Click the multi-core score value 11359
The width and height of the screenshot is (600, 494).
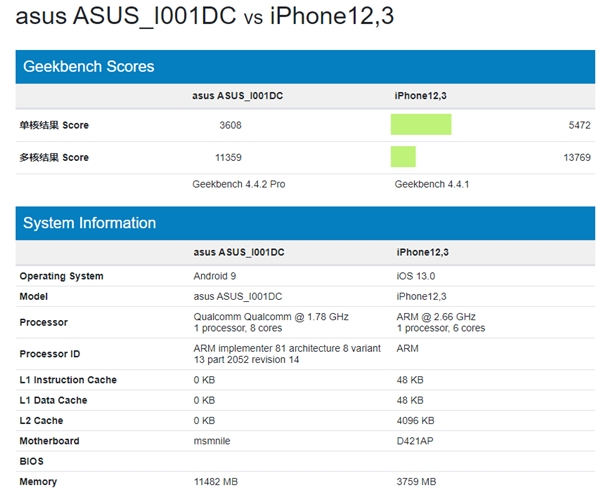tap(228, 157)
